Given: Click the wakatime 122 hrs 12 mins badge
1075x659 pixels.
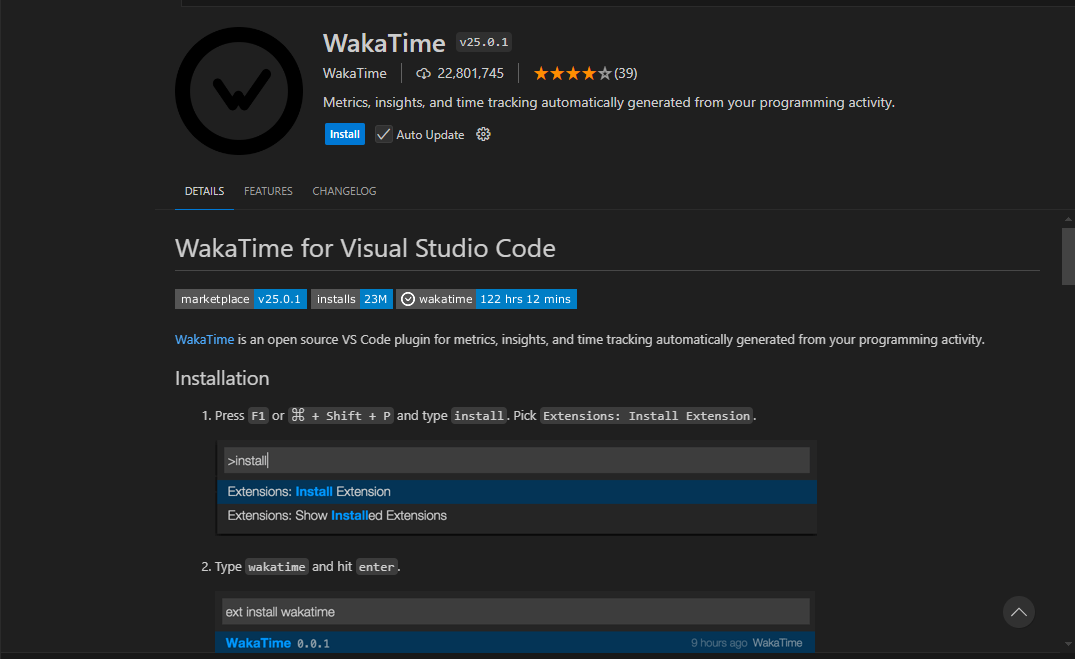Looking at the screenshot, I should (x=486, y=299).
